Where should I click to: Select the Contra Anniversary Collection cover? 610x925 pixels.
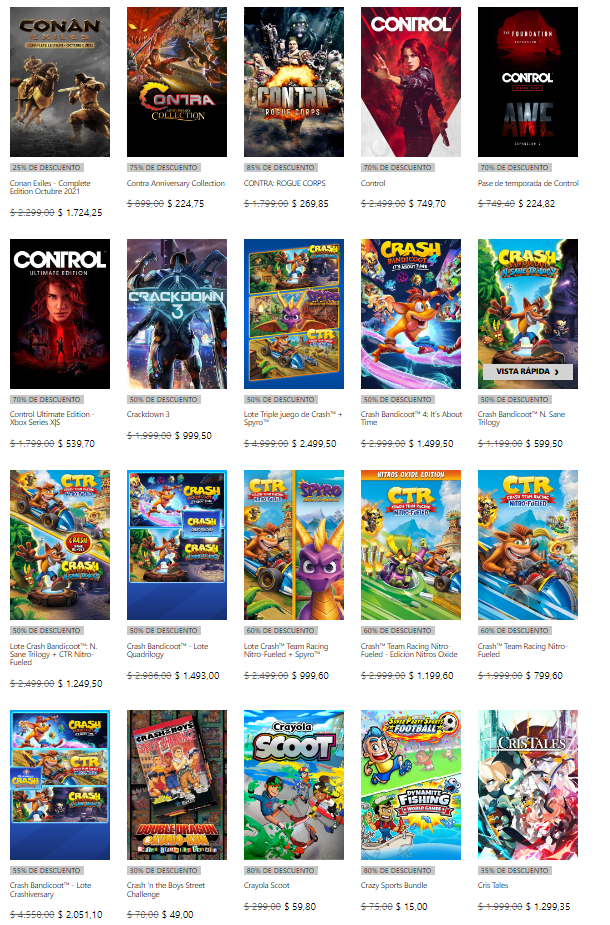pyautogui.click(x=177, y=82)
